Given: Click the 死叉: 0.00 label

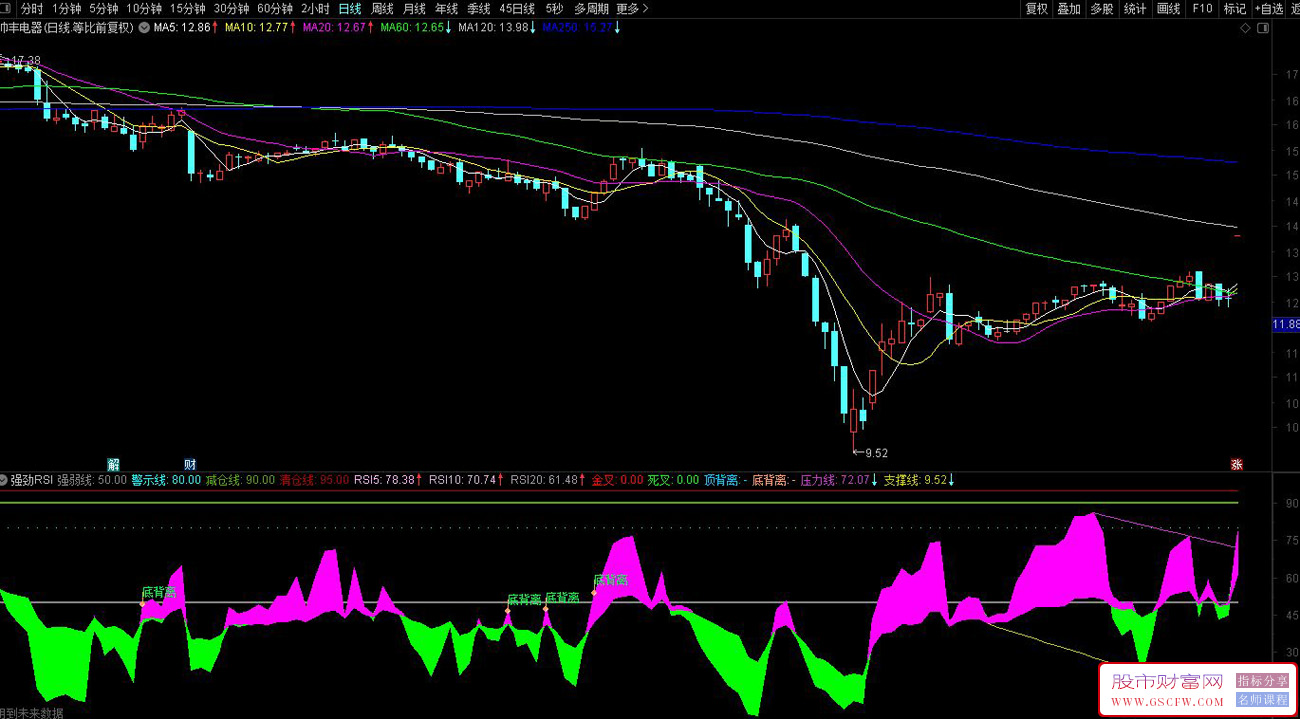Looking at the screenshot, I should coord(673,480).
